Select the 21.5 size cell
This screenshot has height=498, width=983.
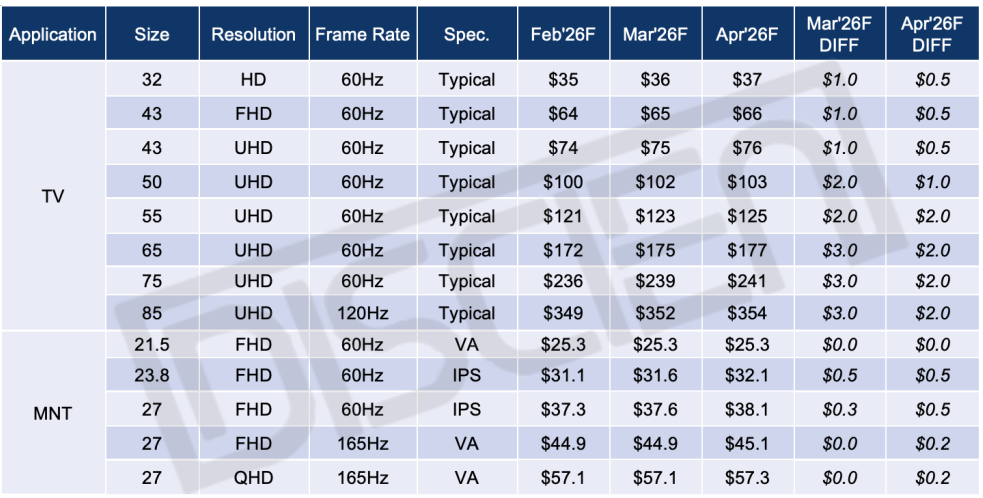point(153,346)
